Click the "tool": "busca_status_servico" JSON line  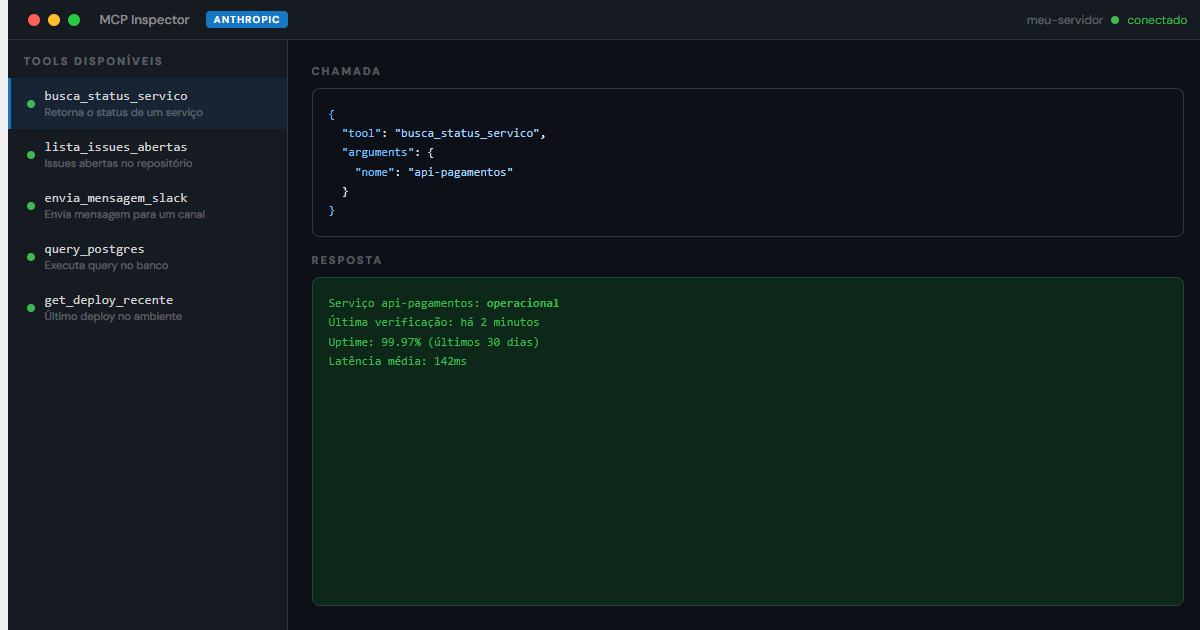pyautogui.click(x=444, y=133)
